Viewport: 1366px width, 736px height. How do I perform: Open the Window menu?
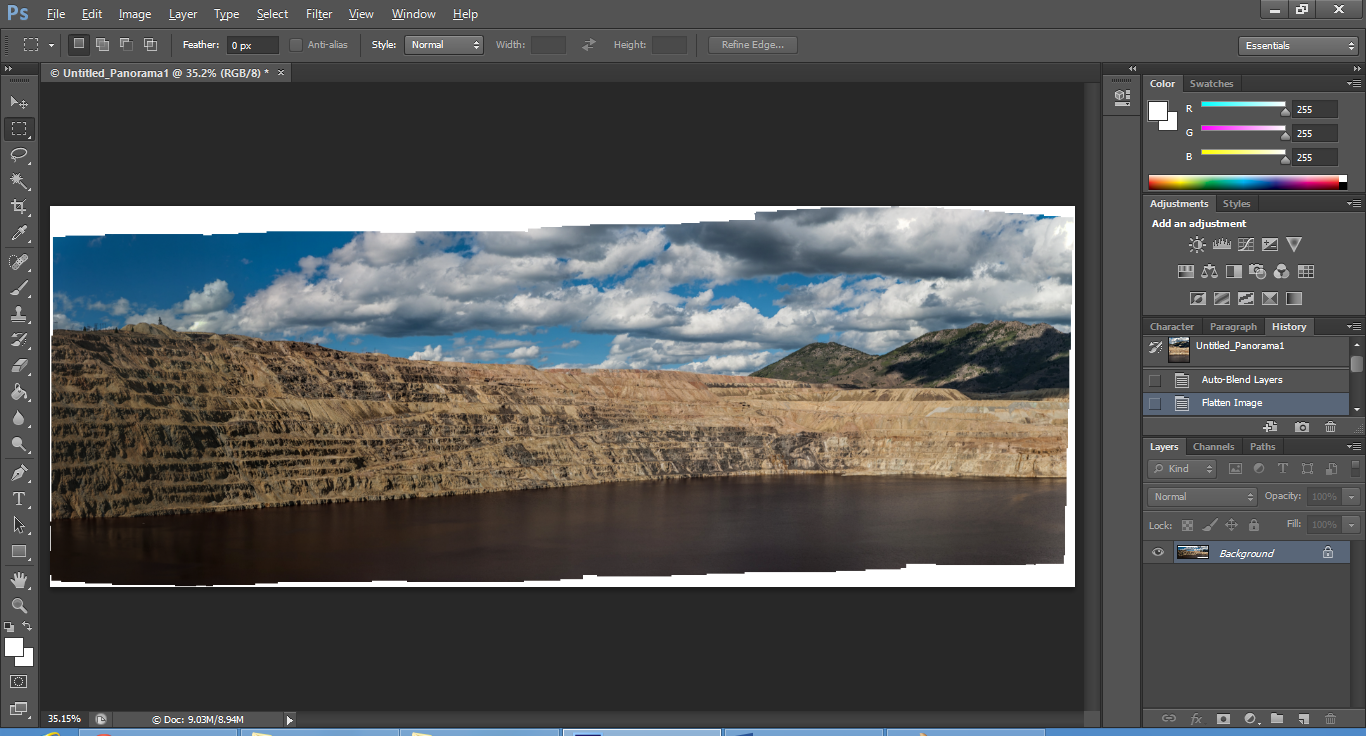(413, 14)
